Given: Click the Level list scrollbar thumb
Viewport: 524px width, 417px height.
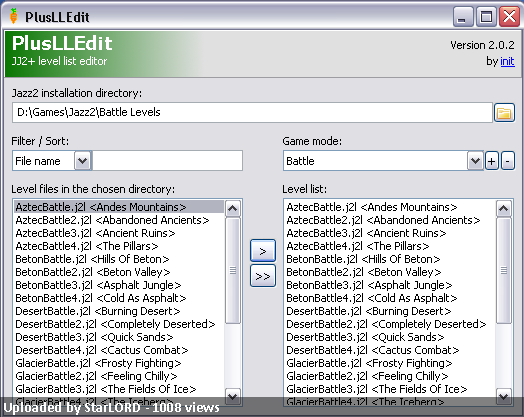Looking at the screenshot, I should click(504, 271).
